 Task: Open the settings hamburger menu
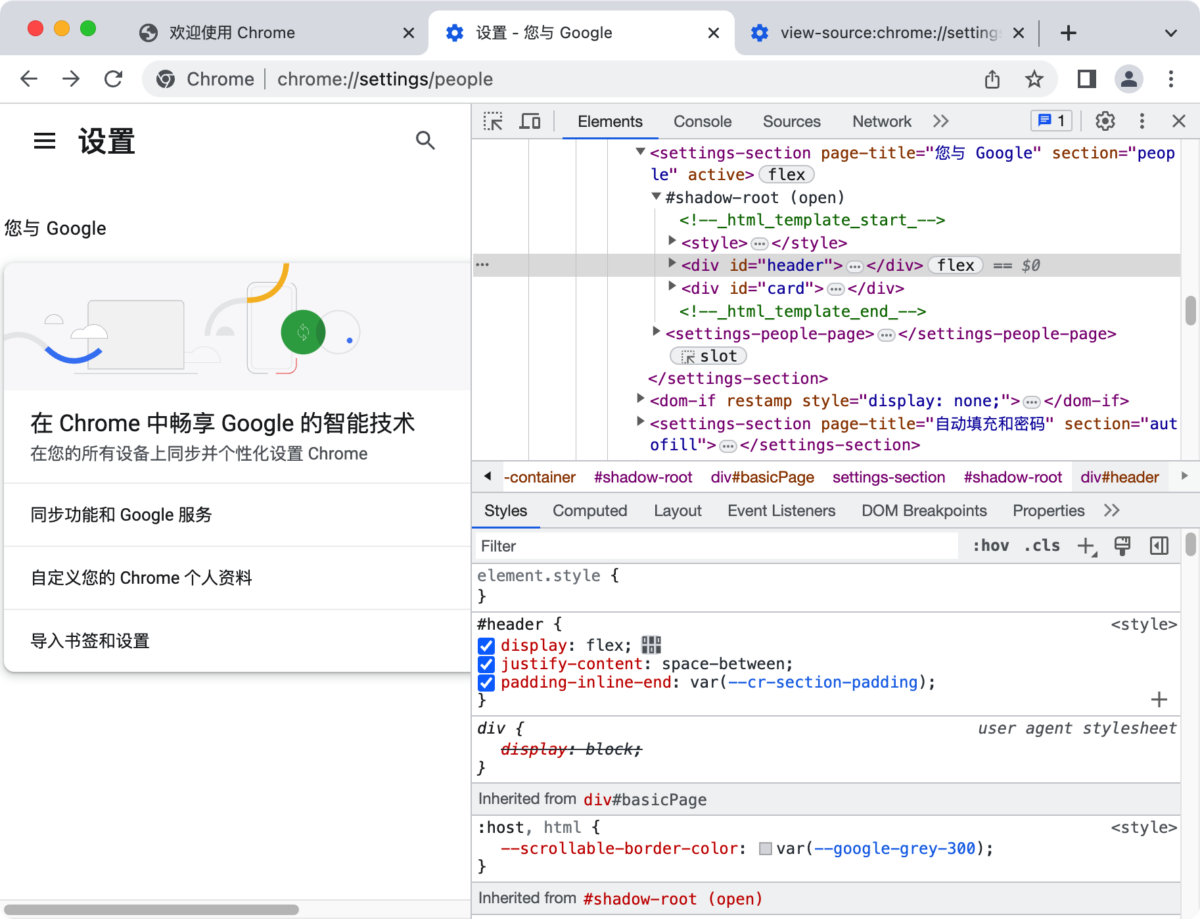point(45,141)
